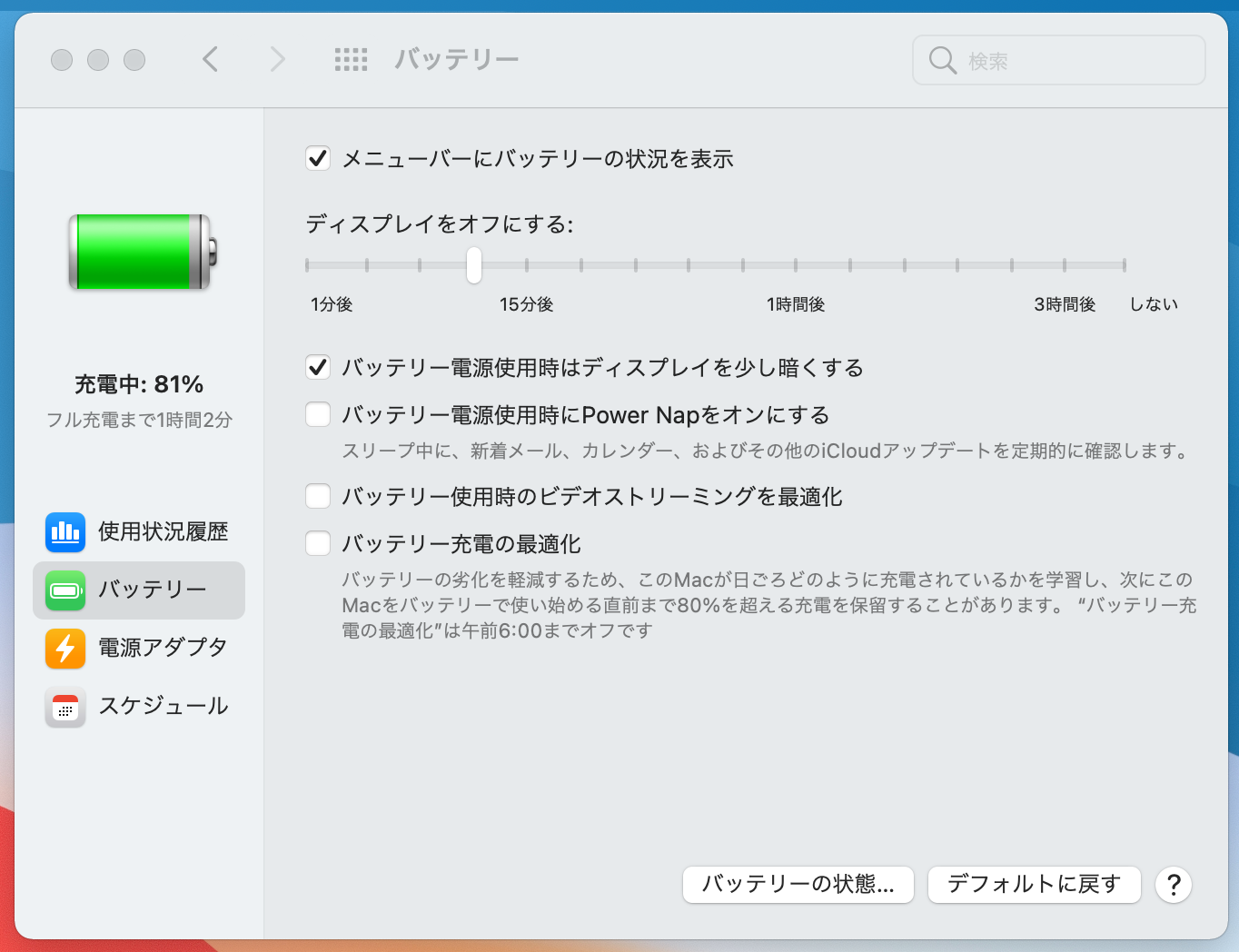Click the display-off slider thumb
Viewport: 1239px width, 952px height.
pos(474,265)
